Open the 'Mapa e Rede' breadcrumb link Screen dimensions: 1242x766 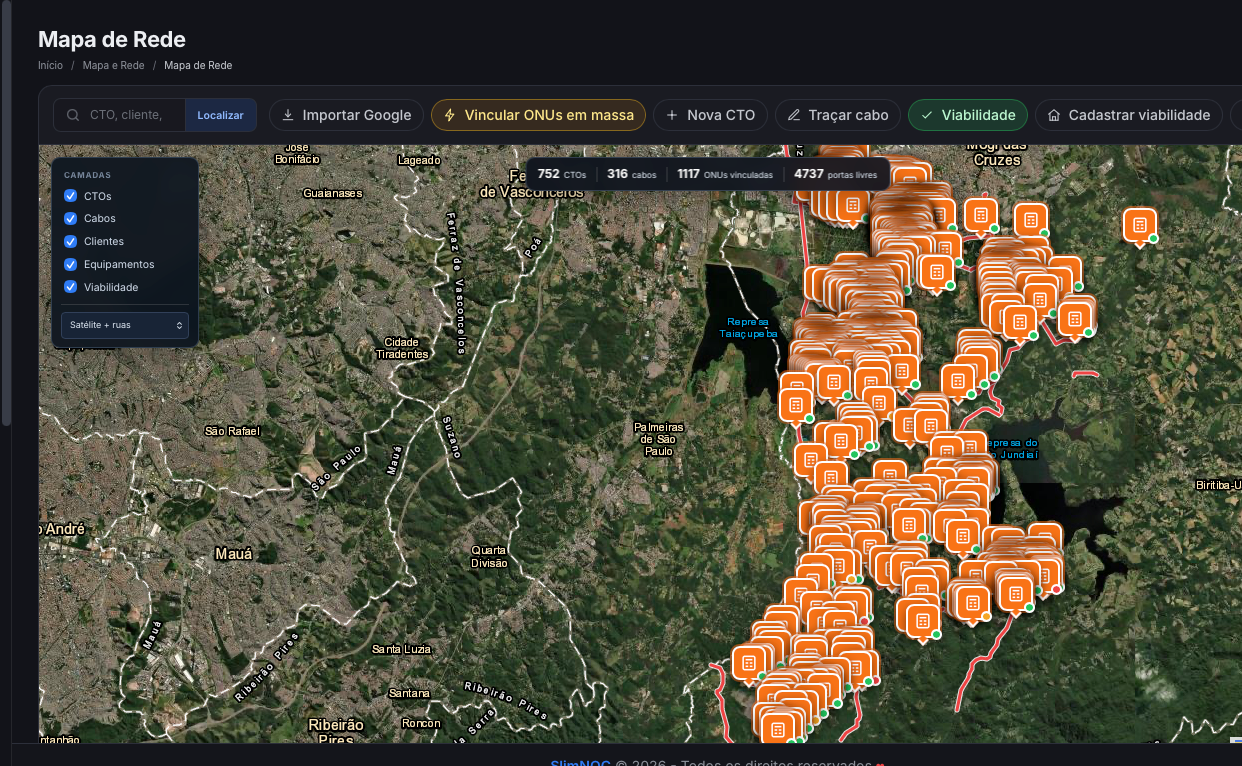(x=113, y=65)
